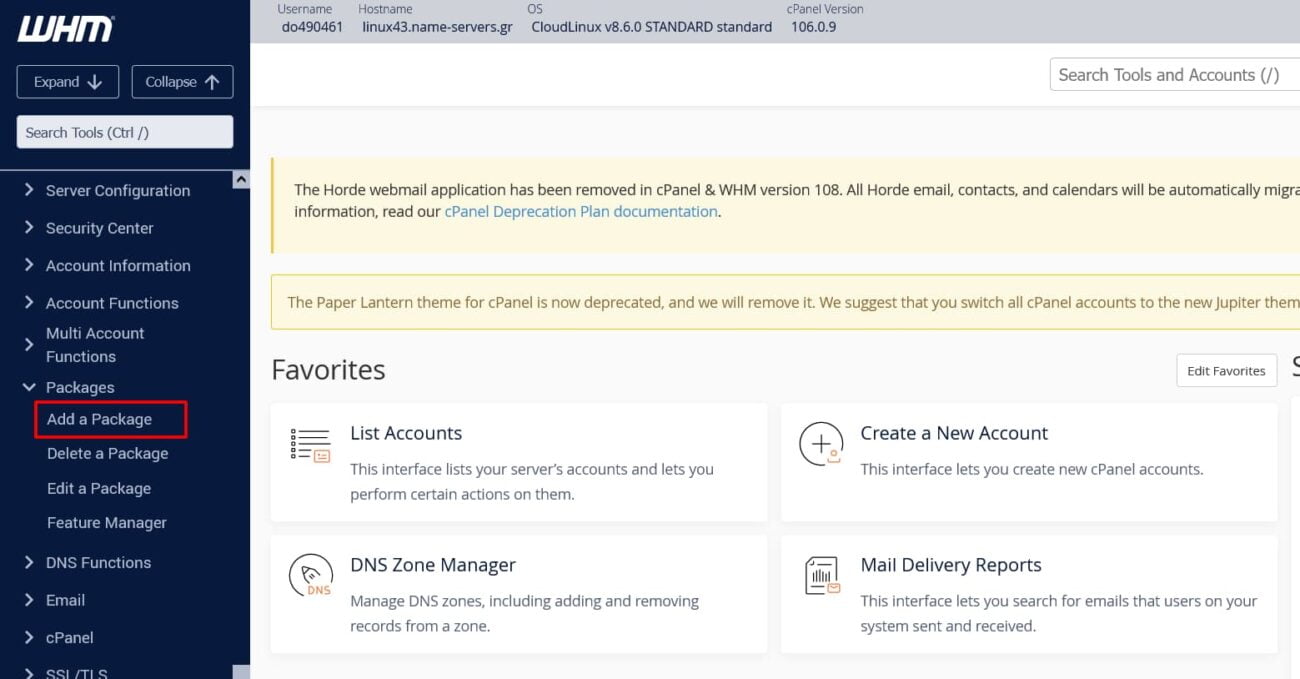Image resolution: width=1300 pixels, height=679 pixels.
Task: Focus the Search Tools and Accounts field
Action: (1175, 75)
